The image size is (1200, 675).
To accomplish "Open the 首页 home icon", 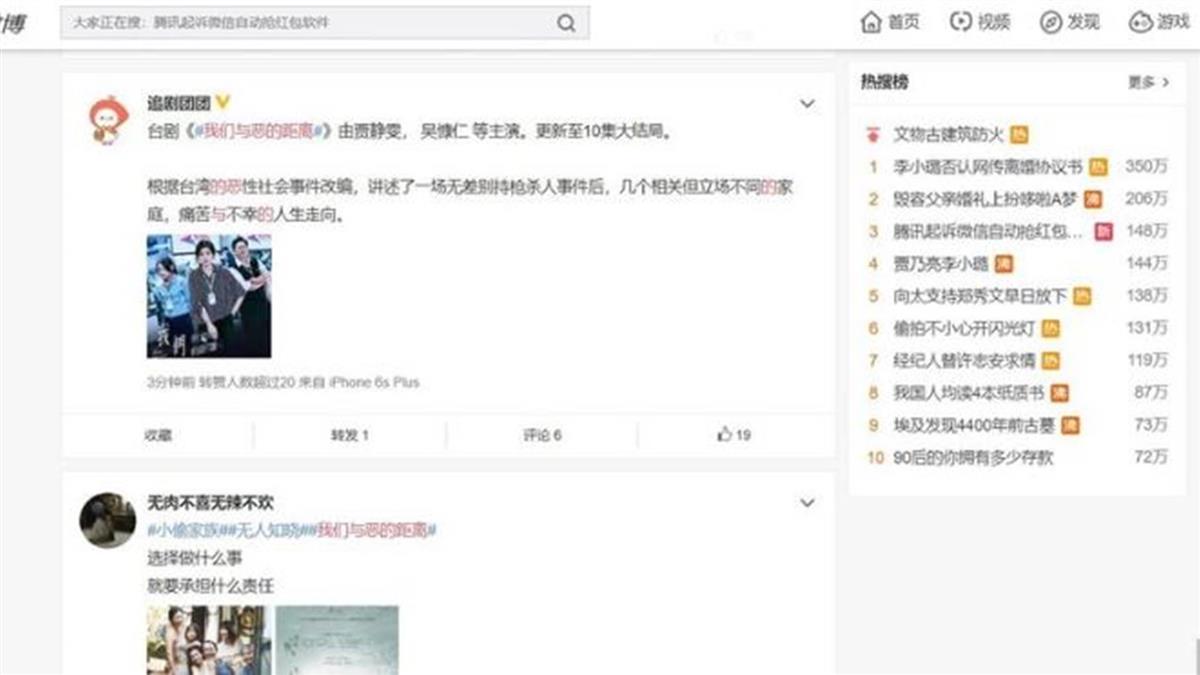I will pos(871,22).
